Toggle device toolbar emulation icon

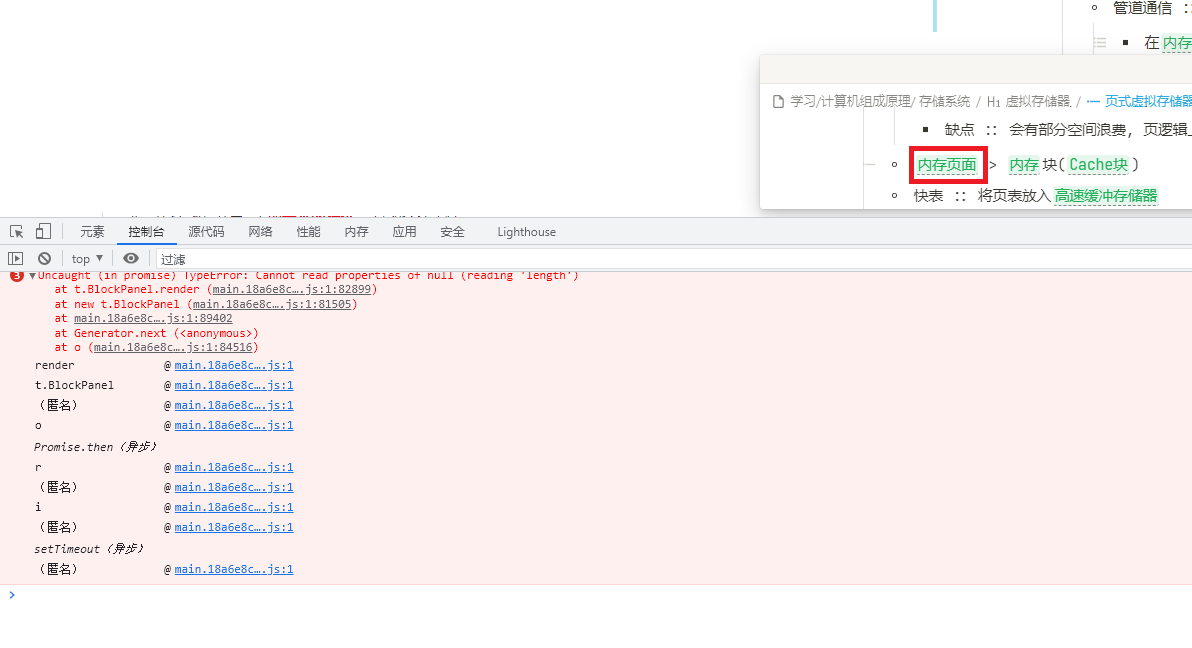click(x=43, y=231)
